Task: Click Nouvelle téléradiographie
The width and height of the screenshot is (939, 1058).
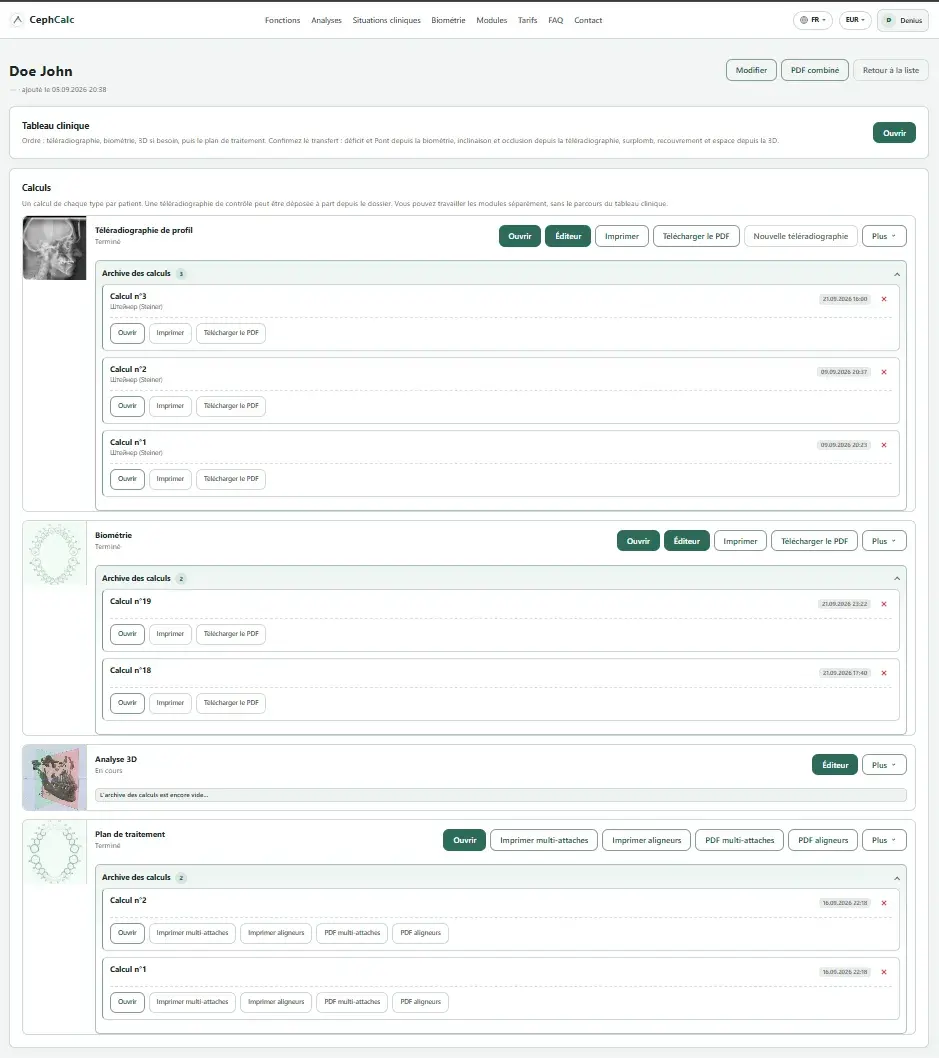Action: click(801, 236)
